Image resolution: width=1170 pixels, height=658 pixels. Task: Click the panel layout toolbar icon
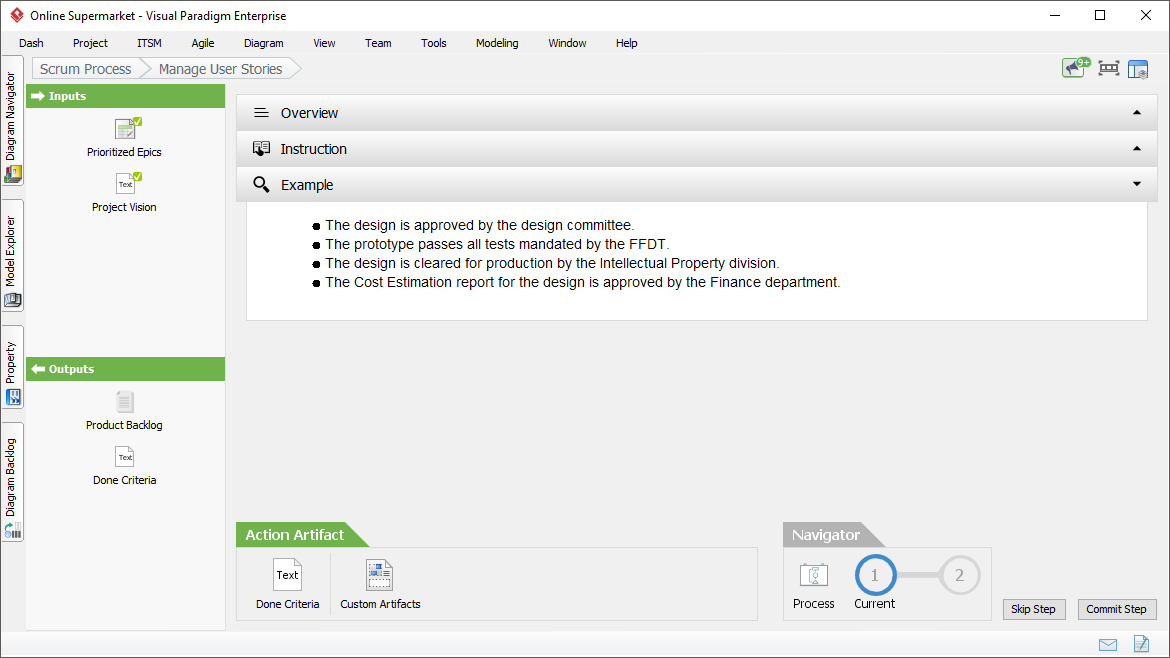1138,69
